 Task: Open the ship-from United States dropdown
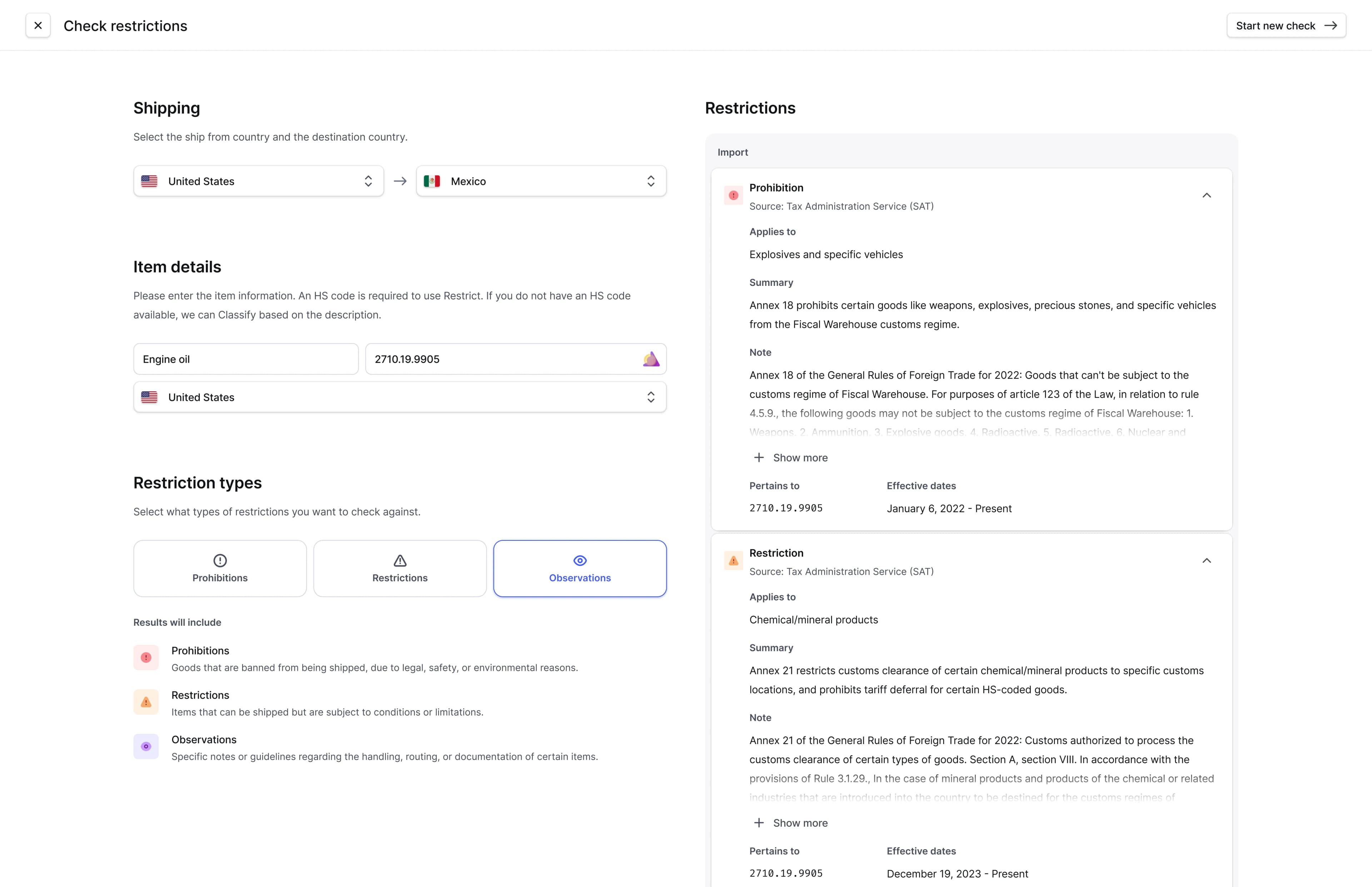tap(259, 182)
